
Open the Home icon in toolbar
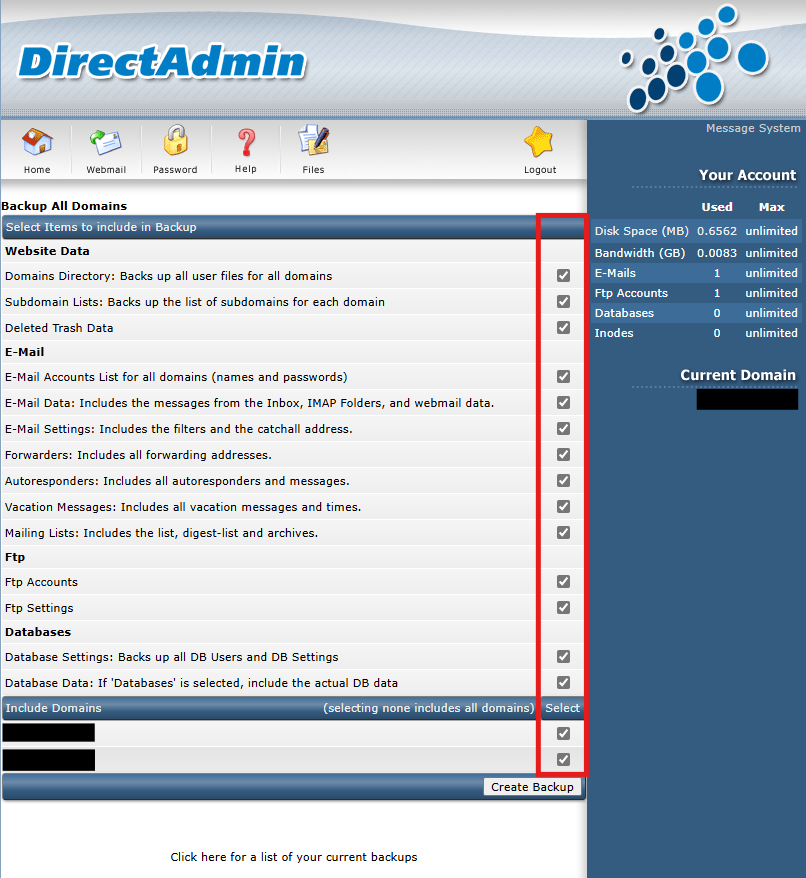click(37, 142)
